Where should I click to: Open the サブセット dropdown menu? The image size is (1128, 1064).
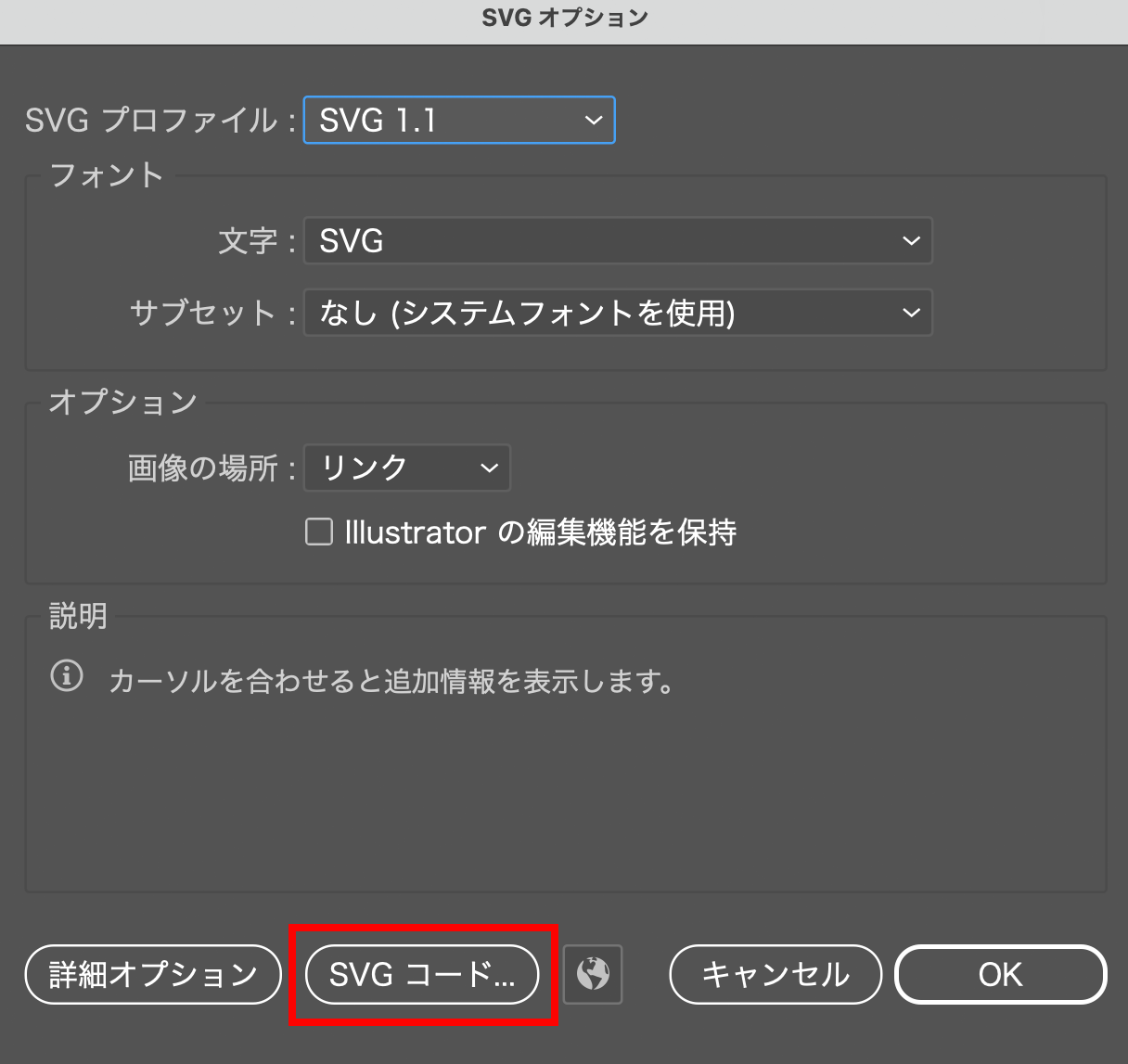[x=618, y=314]
